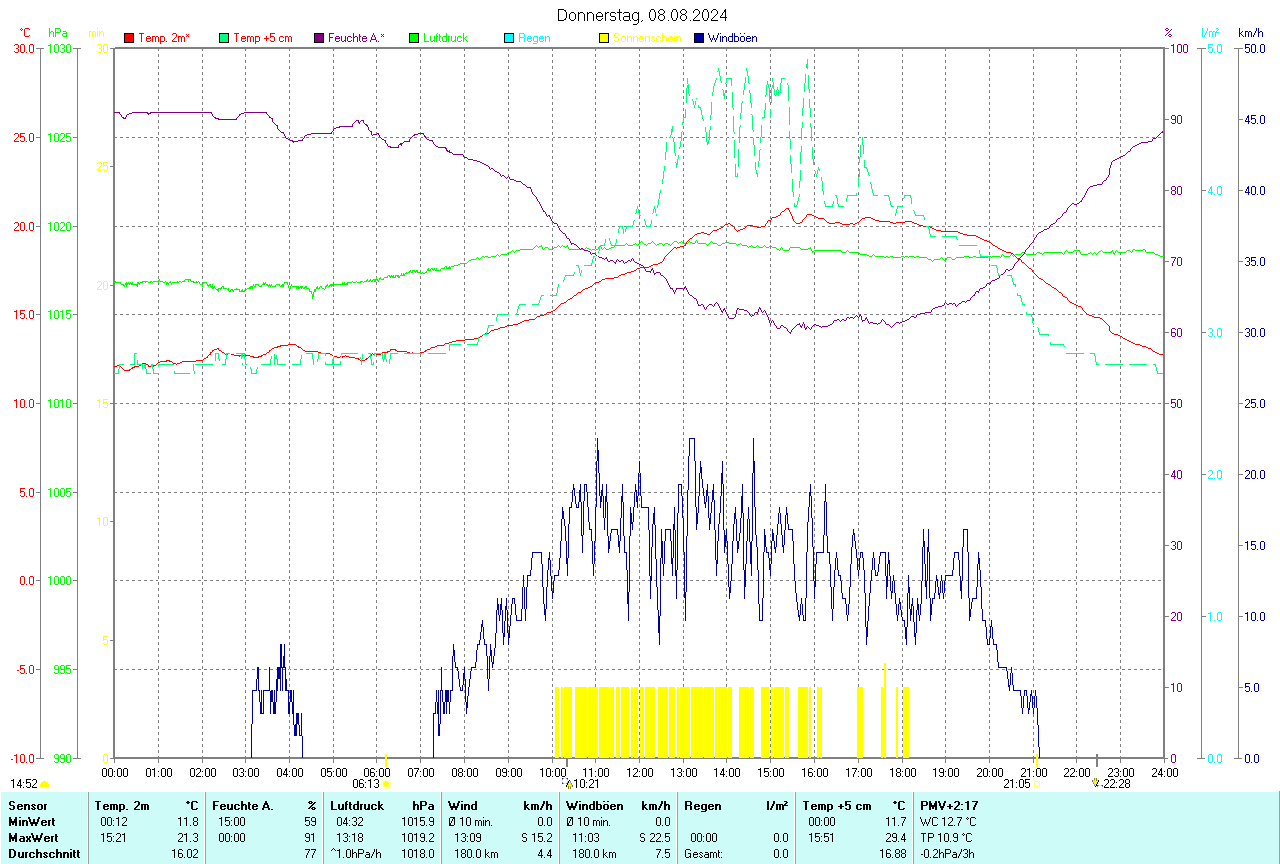The image size is (1280, 864).
Task: Click the dark blue Windböen legend swatch
Action: (699, 38)
